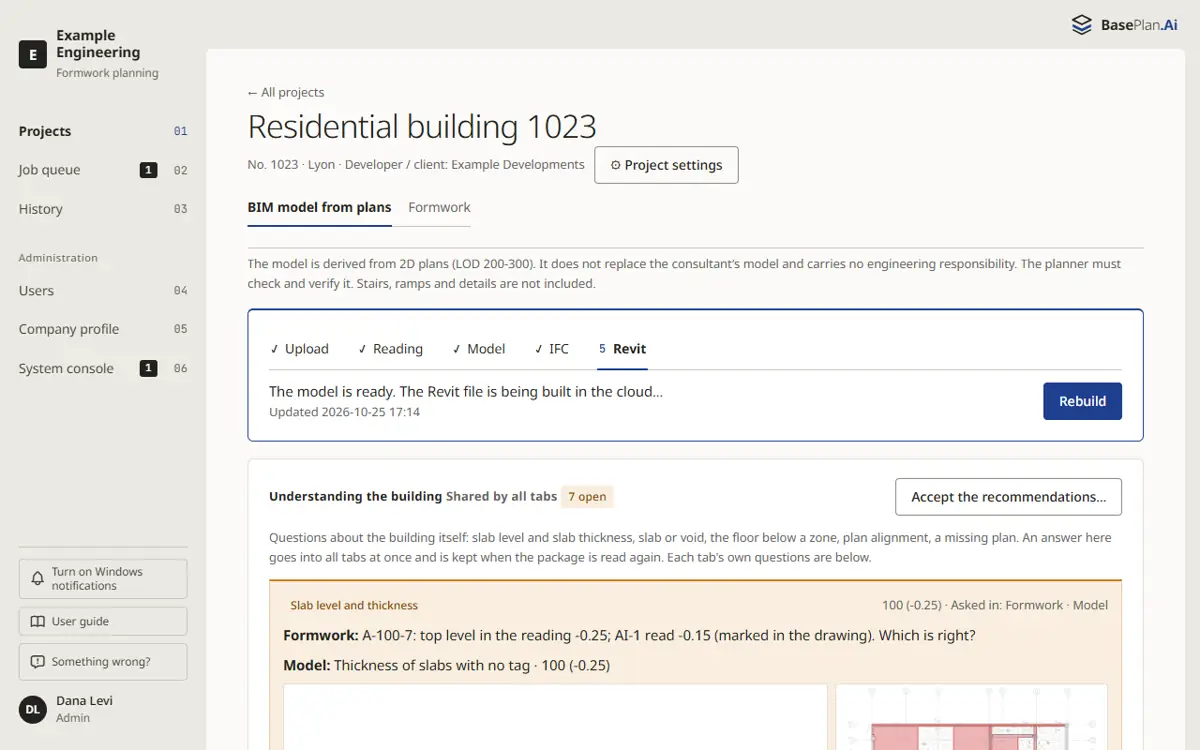Open Company profile page

pos(103,329)
